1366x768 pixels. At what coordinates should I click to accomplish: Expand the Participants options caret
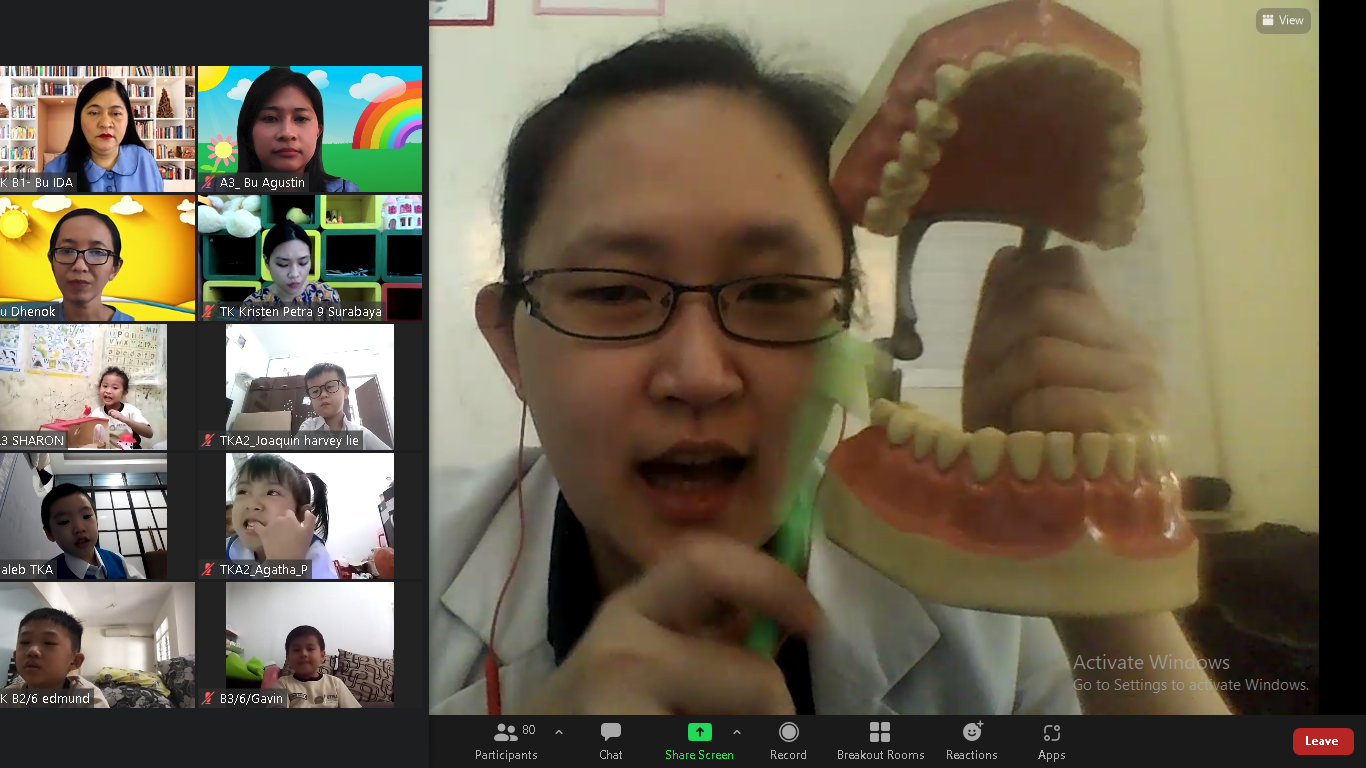click(x=559, y=732)
